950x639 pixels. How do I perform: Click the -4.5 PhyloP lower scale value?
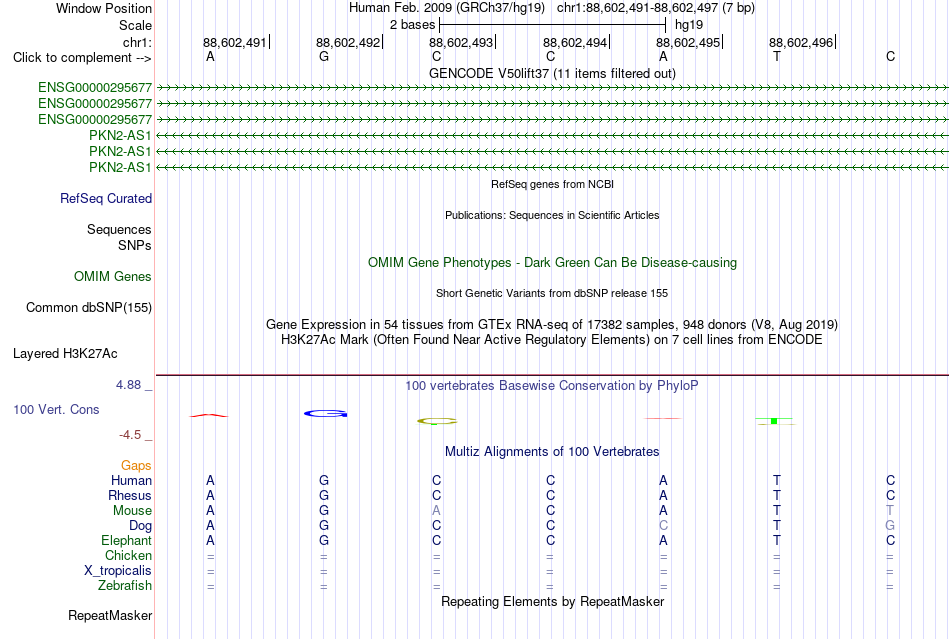[x=130, y=435]
